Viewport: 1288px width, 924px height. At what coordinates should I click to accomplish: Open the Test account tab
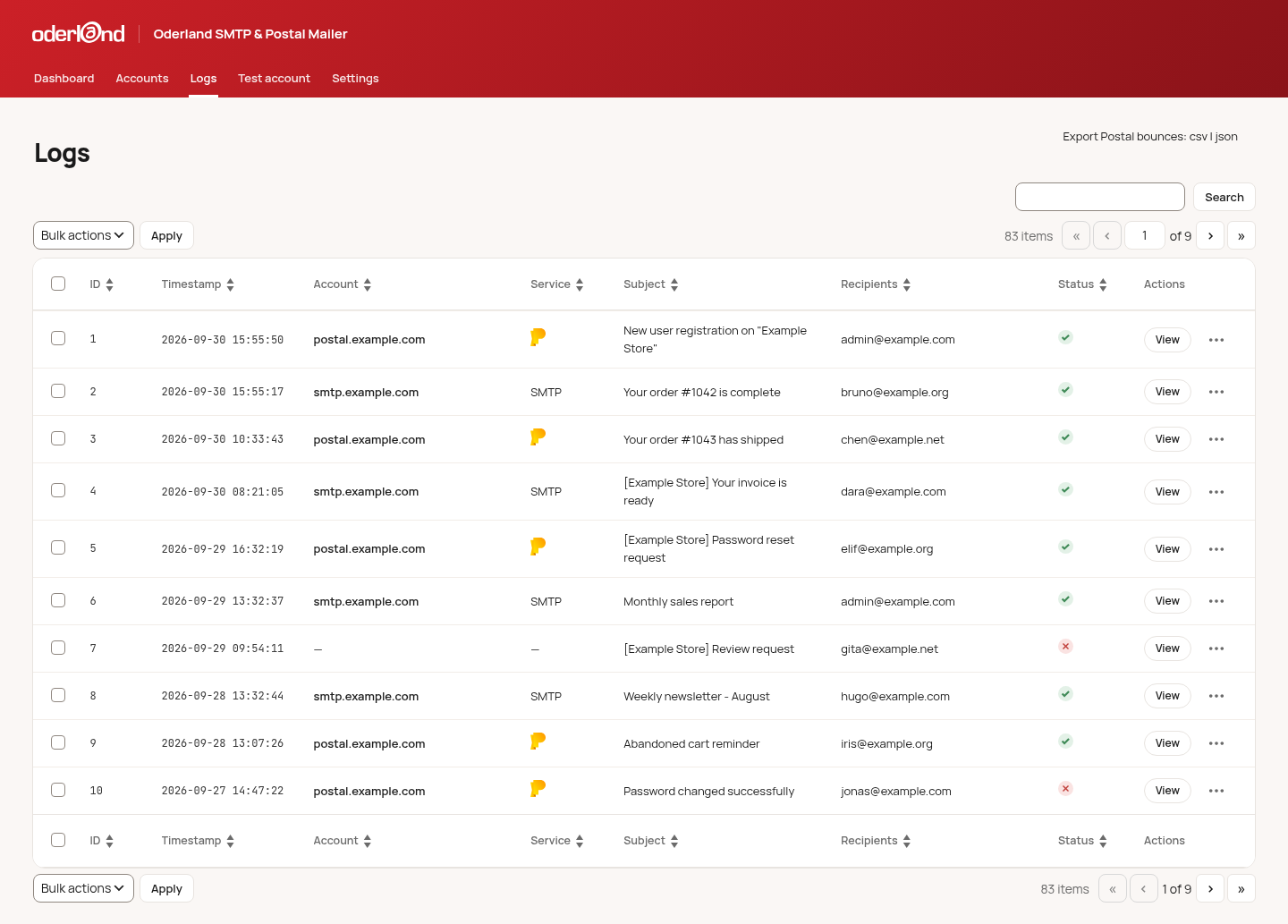274,79
